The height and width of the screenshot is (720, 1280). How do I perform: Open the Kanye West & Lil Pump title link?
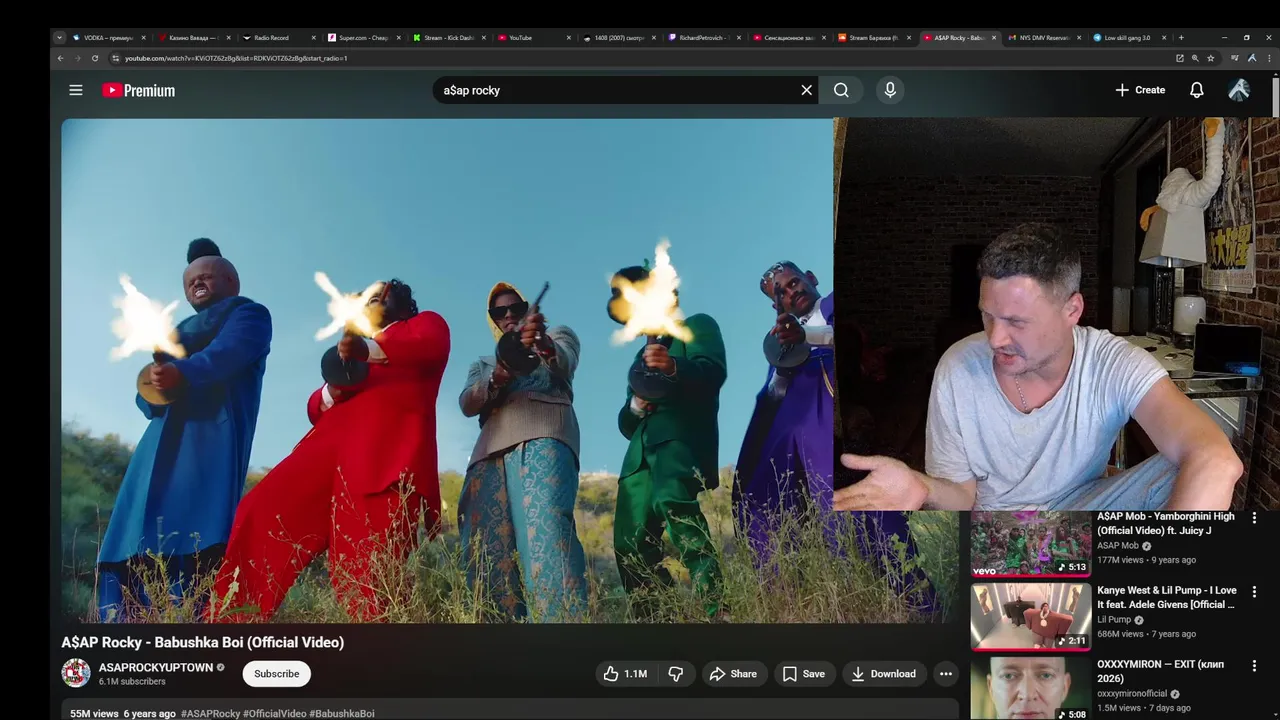coord(1167,597)
